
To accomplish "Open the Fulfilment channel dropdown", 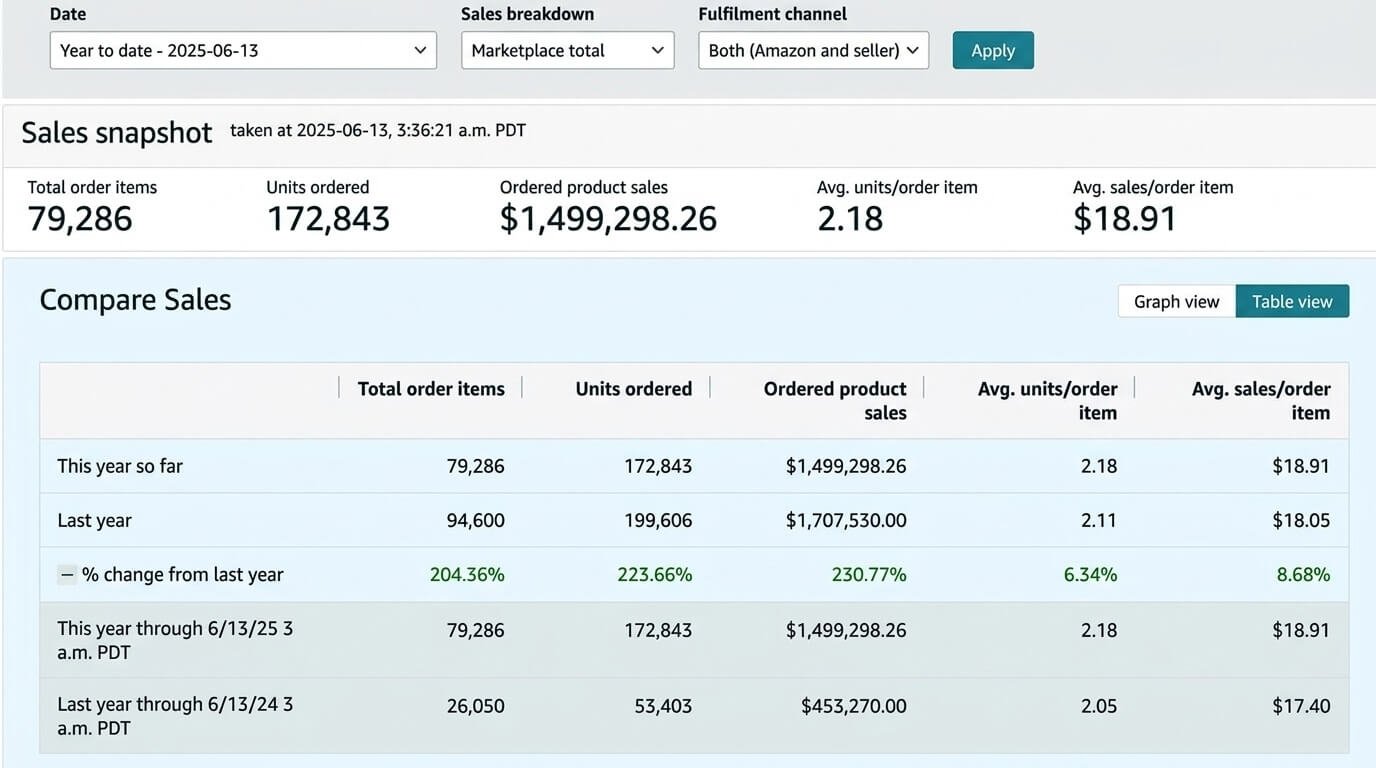I will (x=814, y=50).
